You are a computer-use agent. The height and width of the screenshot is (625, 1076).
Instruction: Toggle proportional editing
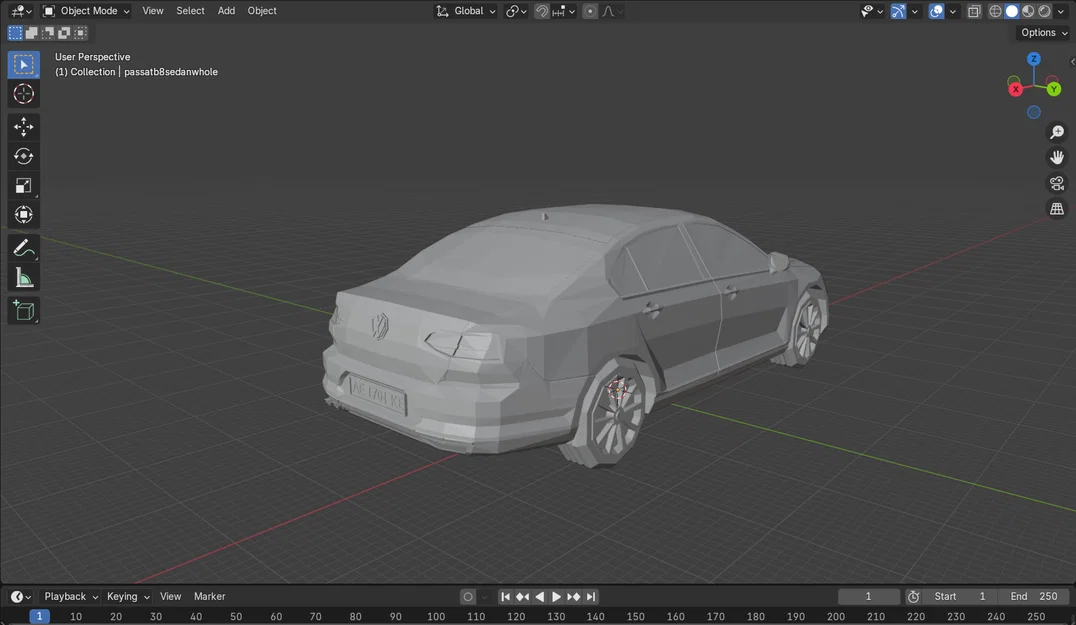(x=589, y=11)
